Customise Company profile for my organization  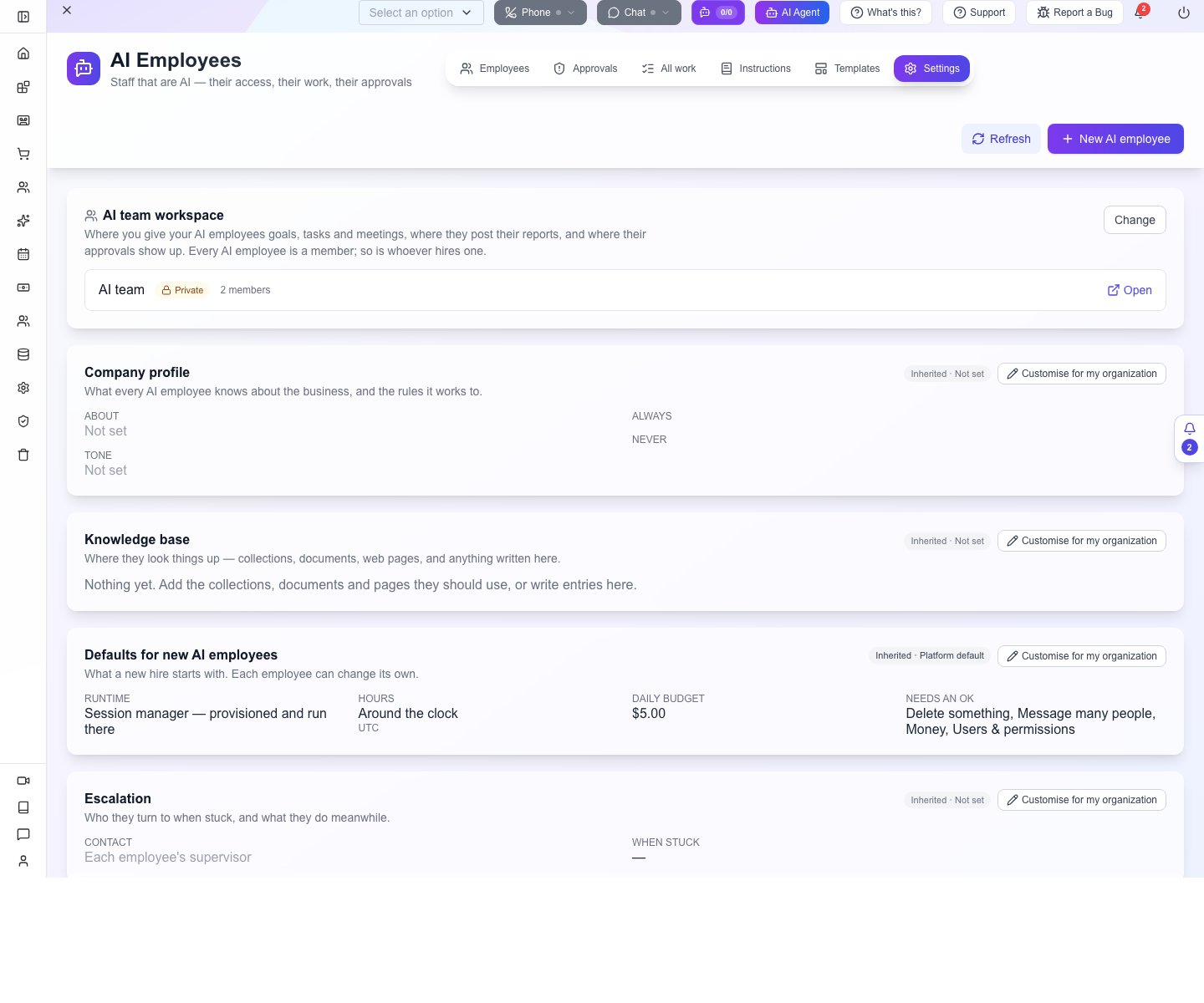tap(1082, 374)
